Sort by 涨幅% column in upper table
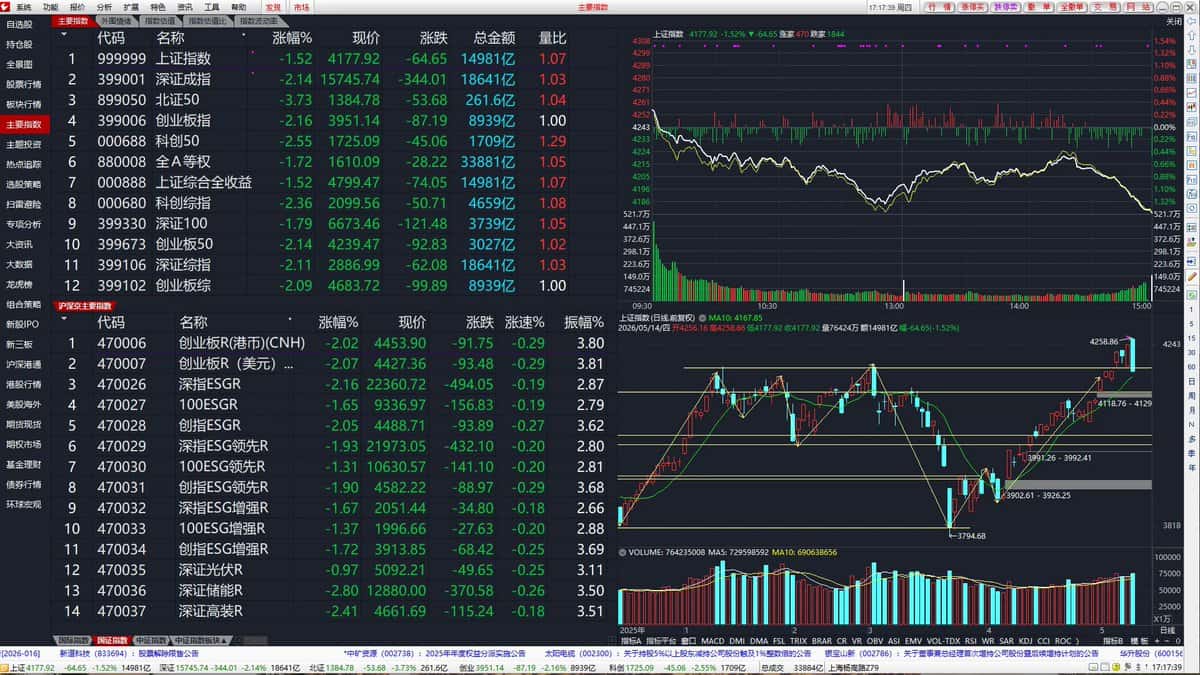This screenshot has height=675, width=1200. click(x=292, y=38)
